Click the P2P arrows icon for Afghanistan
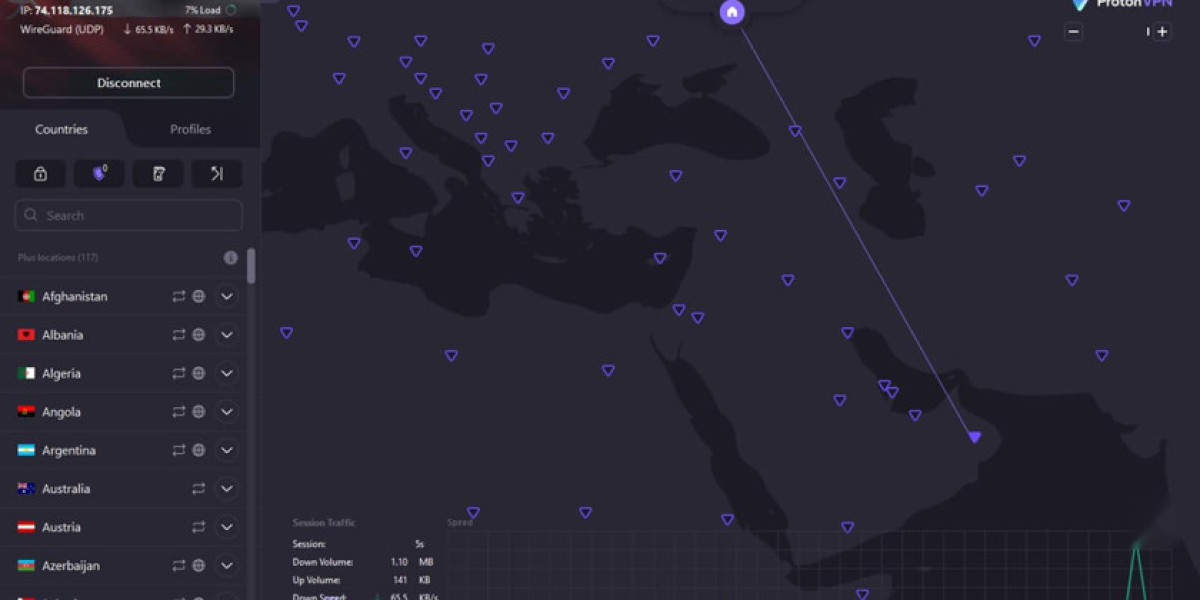The height and width of the screenshot is (600, 1200). [179, 297]
